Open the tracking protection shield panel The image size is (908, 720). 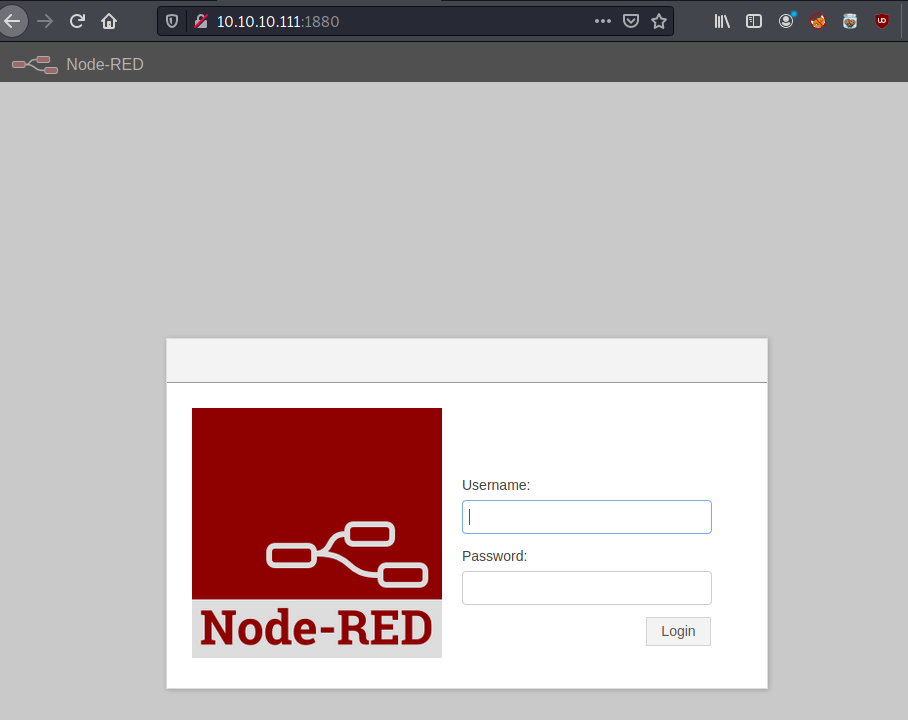(171, 20)
